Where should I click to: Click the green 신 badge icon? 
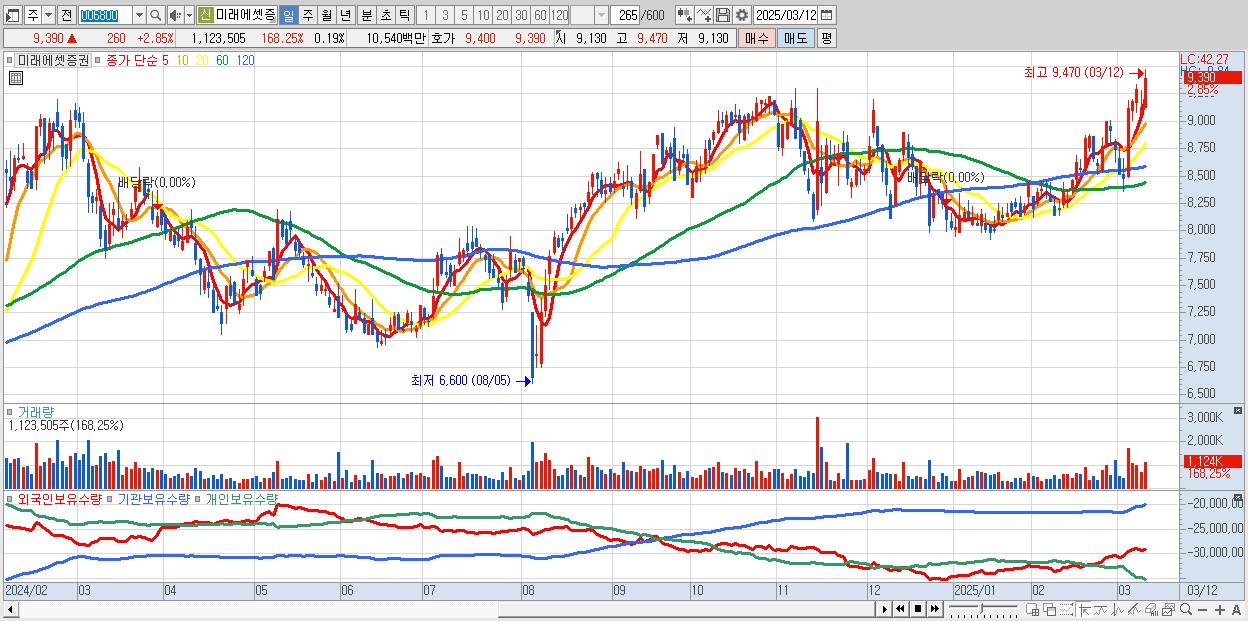tap(206, 15)
